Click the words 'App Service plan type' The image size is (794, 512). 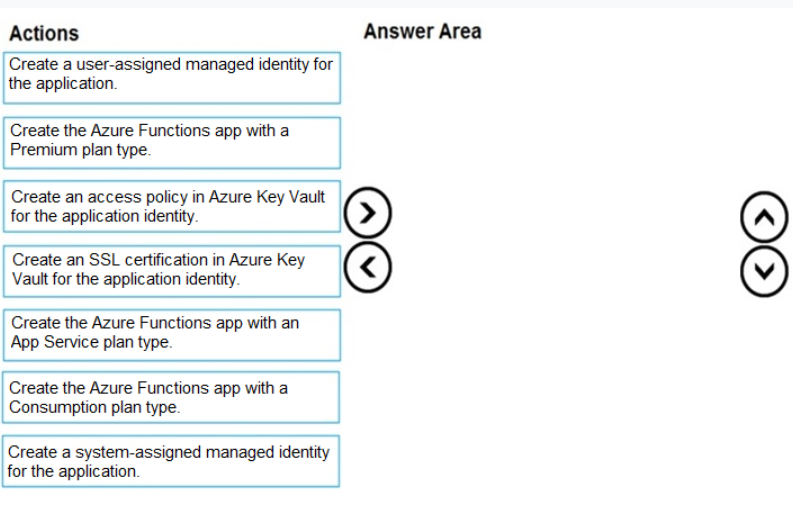tap(91, 342)
